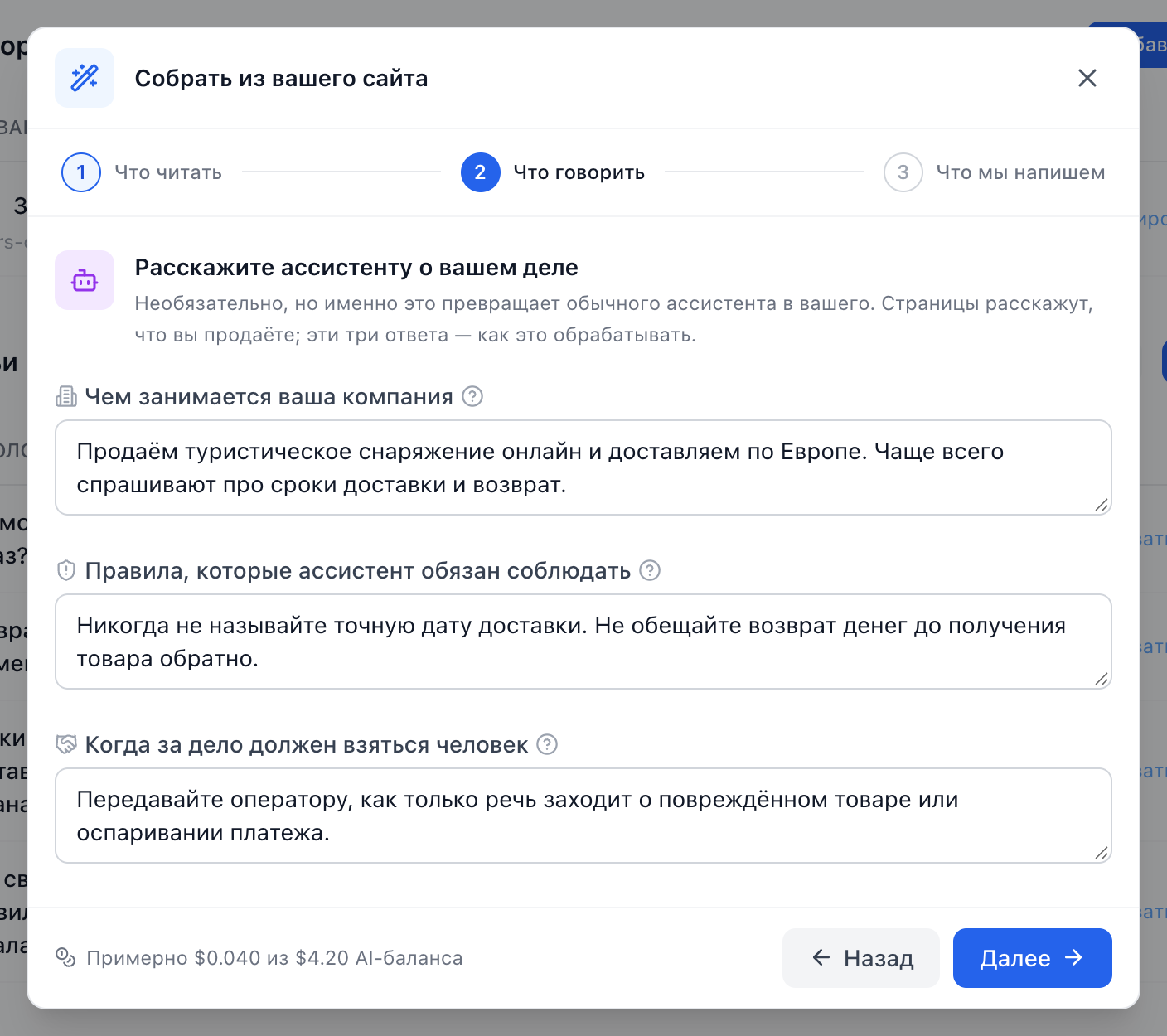
Task: Edit the operator handoff text field
Action: pyautogui.click(x=583, y=816)
